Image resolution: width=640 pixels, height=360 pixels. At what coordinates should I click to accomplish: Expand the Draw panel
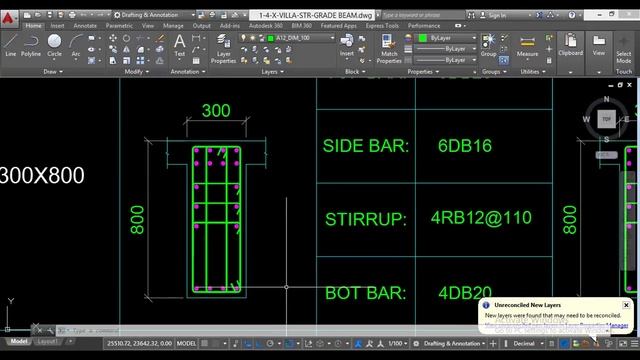(x=53, y=72)
